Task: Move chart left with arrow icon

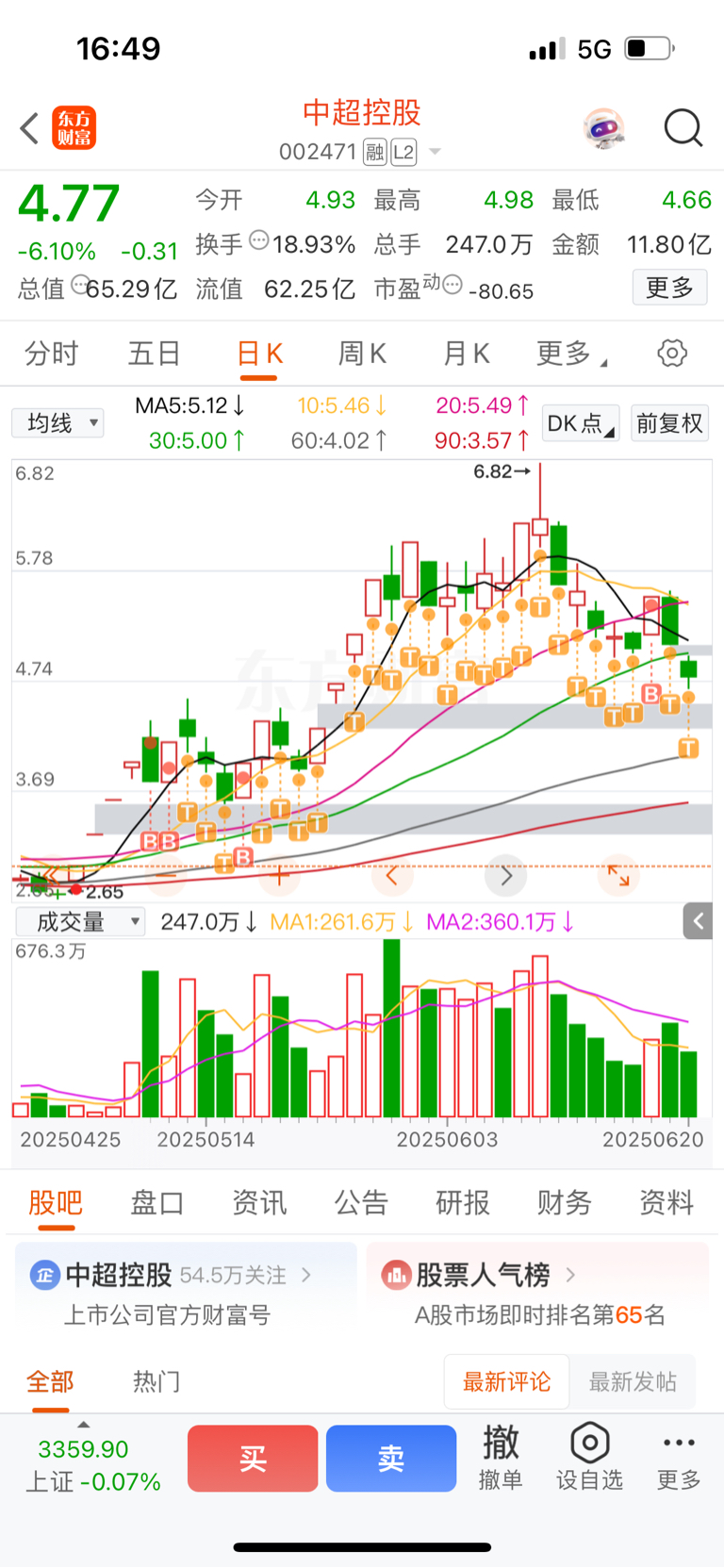Action: [x=392, y=876]
